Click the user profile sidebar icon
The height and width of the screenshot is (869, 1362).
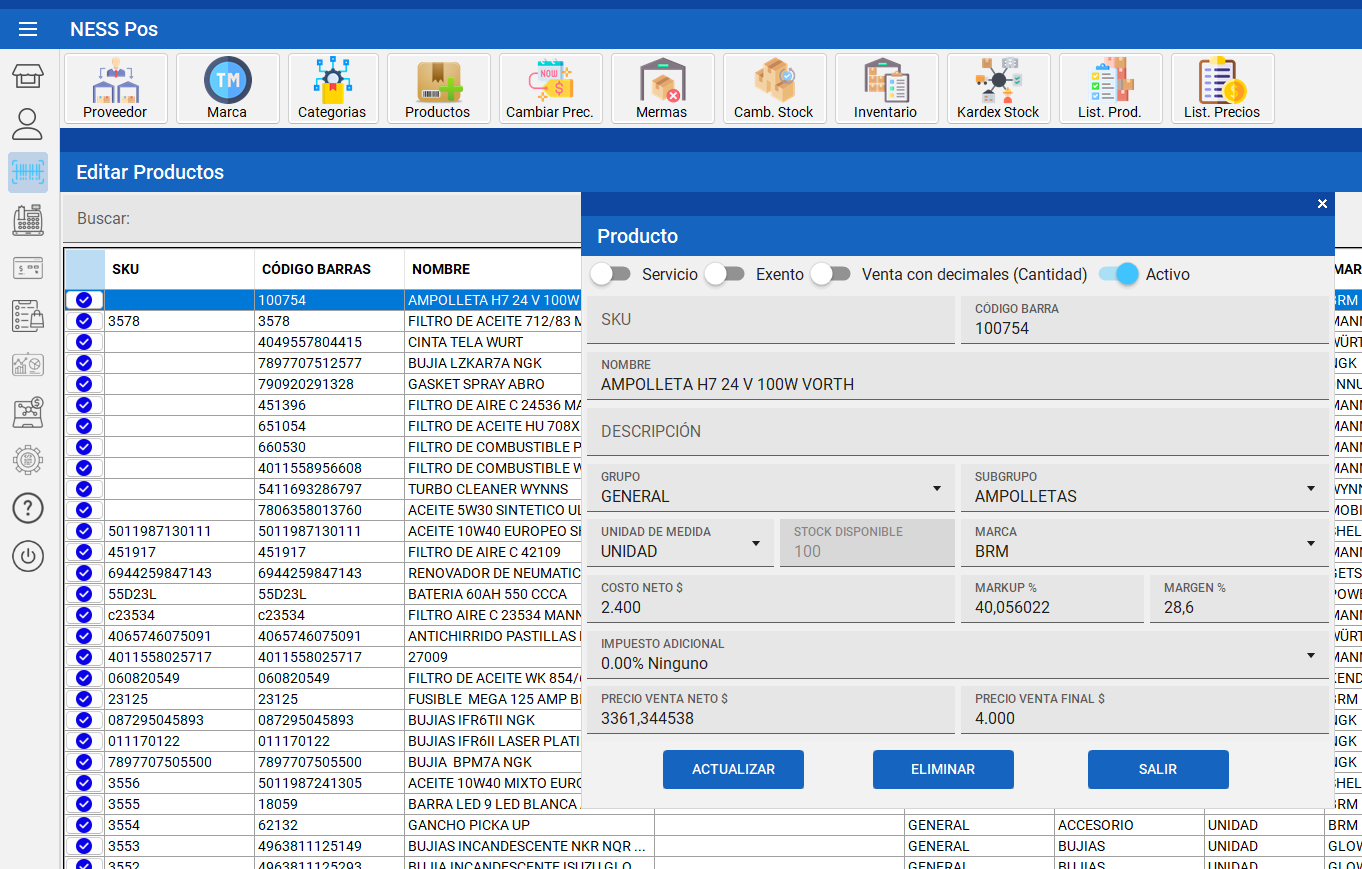(28, 124)
